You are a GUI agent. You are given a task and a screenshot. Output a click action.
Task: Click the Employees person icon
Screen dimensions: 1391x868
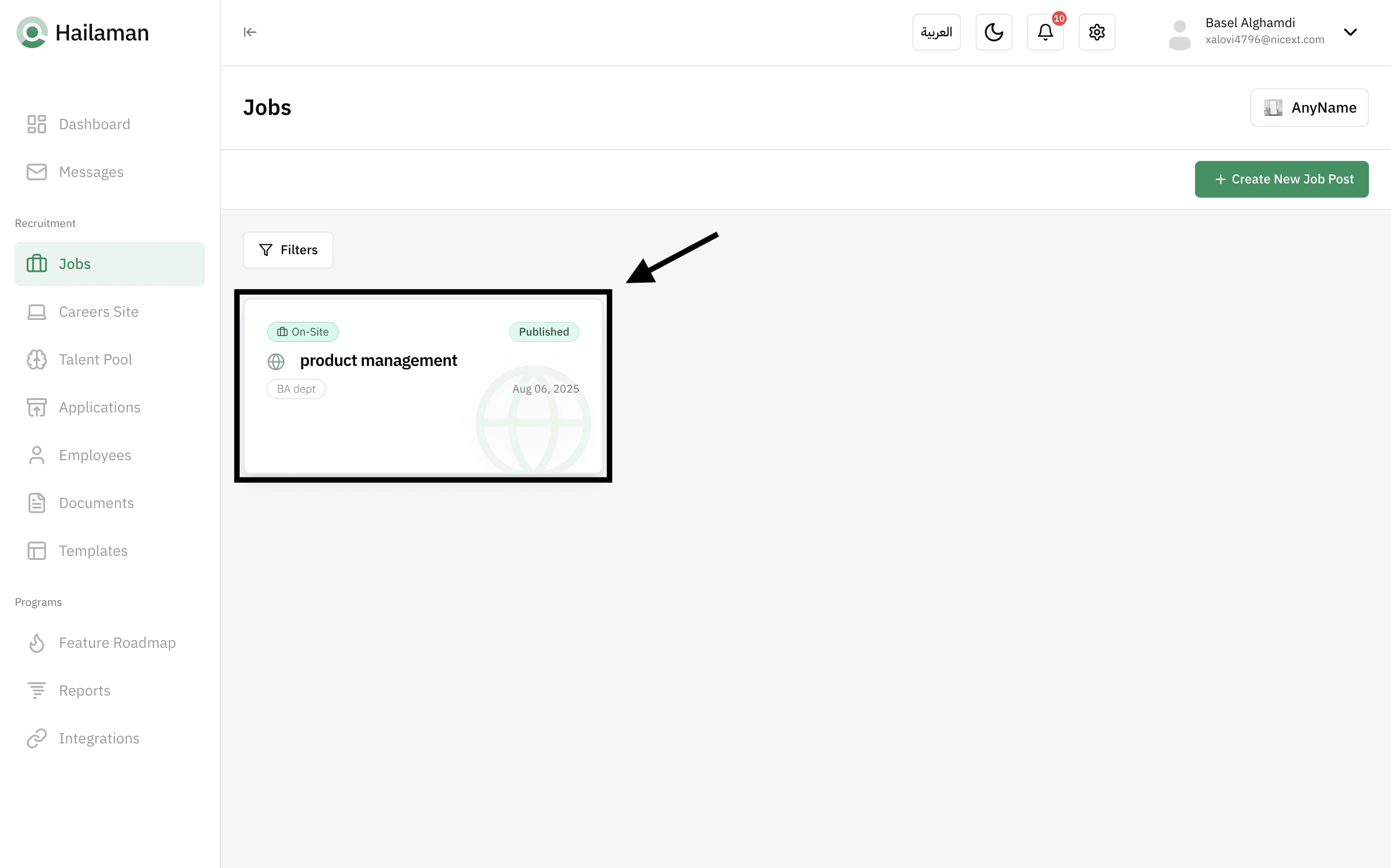click(x=37, y=455)
